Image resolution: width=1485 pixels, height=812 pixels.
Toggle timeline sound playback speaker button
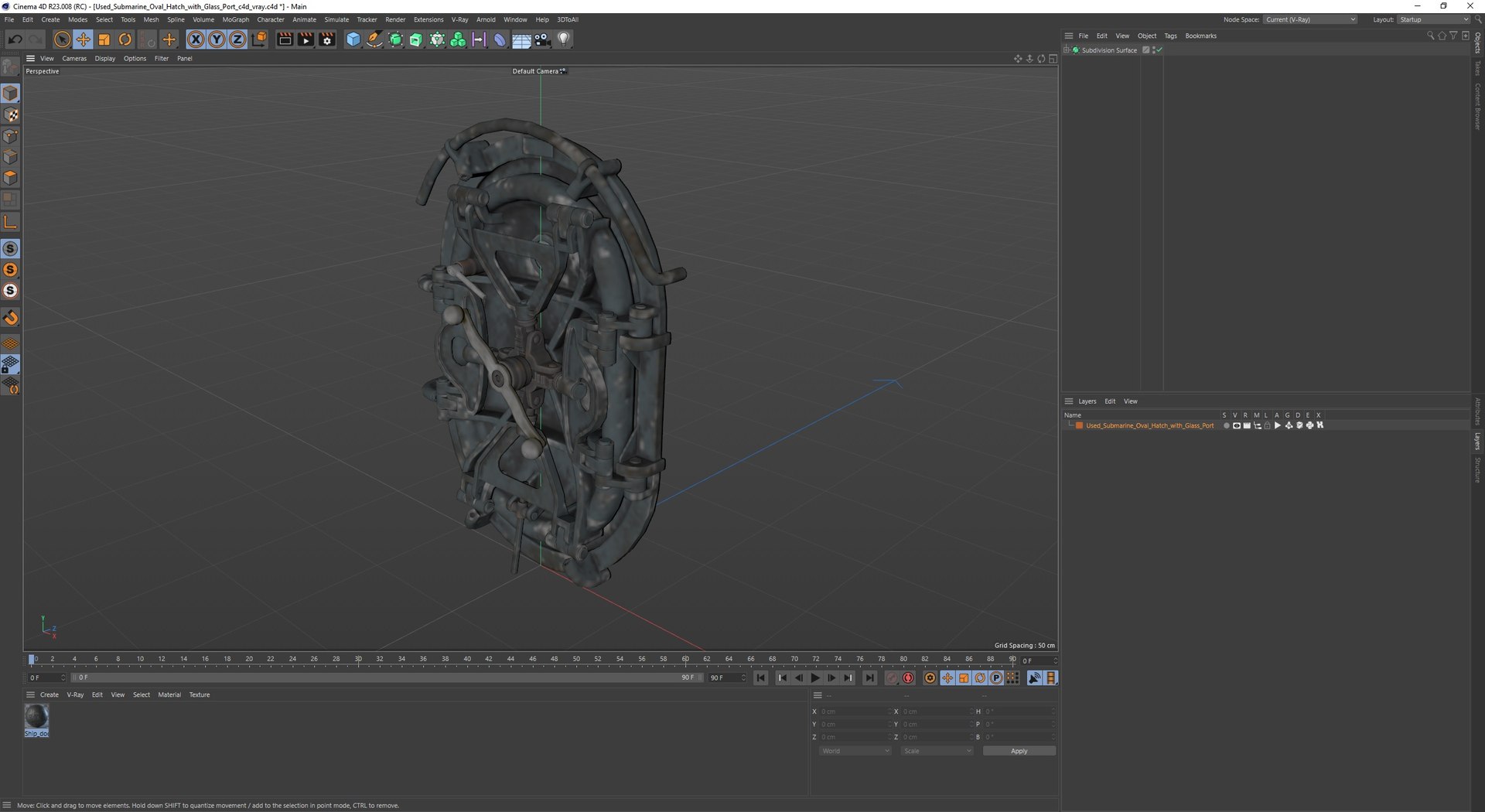click(x=1034, y=678)
